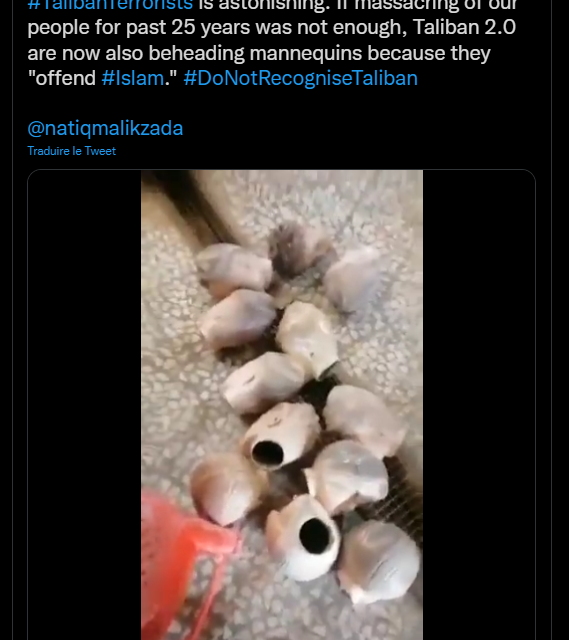Screen dimensions: 569x640
Task: Click the phrase "Taliban 2.0" in the tweet
Action: pyautogui.click(x=465, y=27)
